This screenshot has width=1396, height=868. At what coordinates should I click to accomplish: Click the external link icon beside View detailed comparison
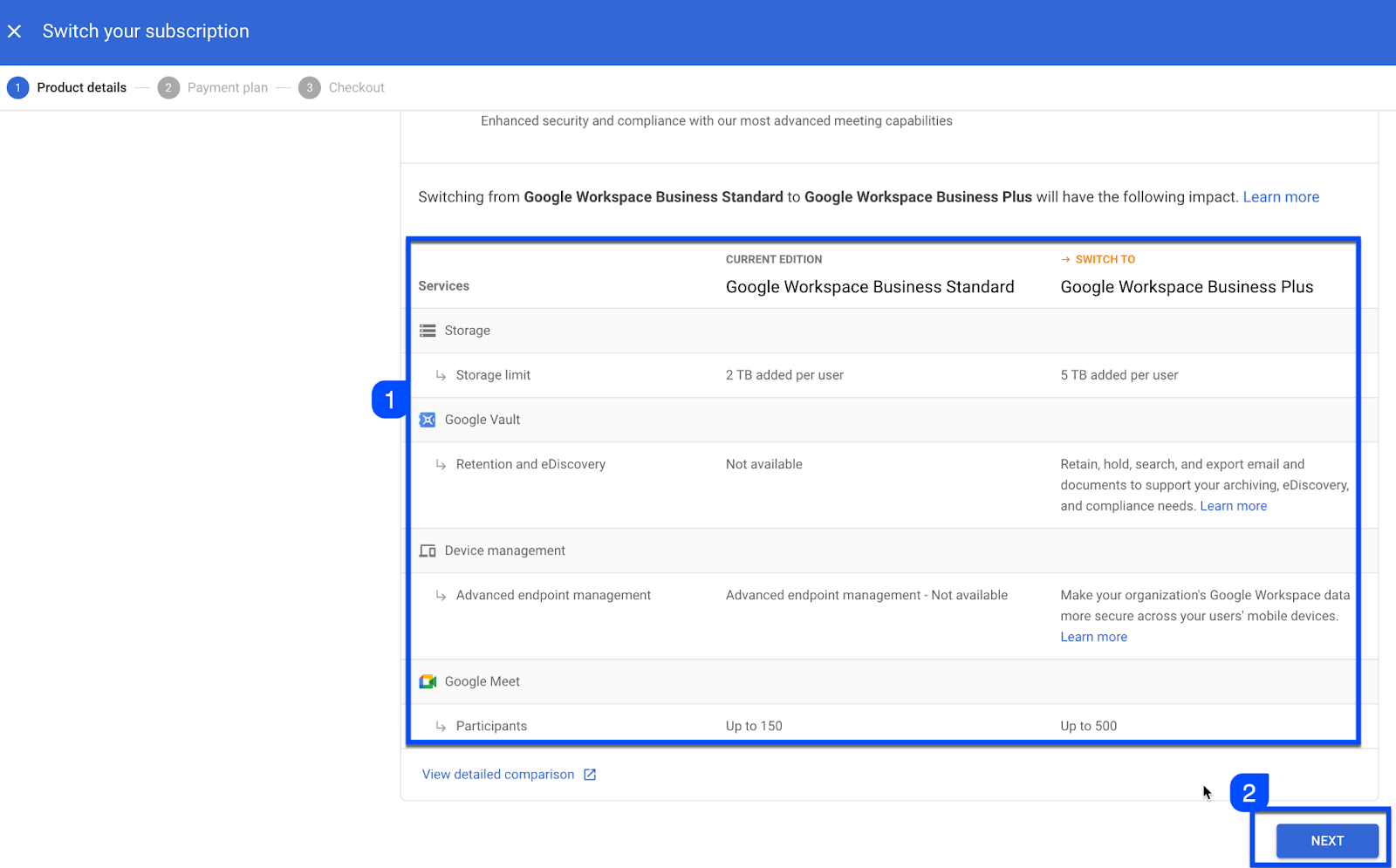590,775
